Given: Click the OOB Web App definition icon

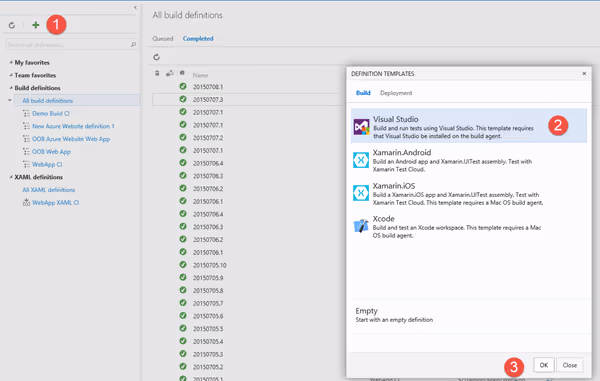Looking at the screenshot, I should pyautogui.click(x=26, y=151).
